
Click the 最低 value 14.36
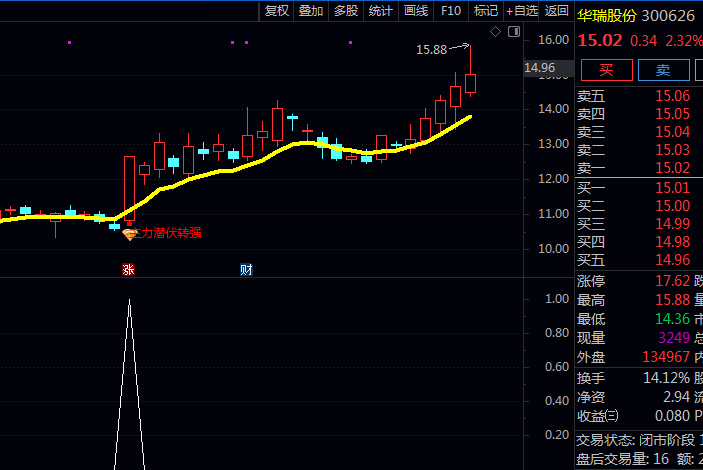click(673, 319)
